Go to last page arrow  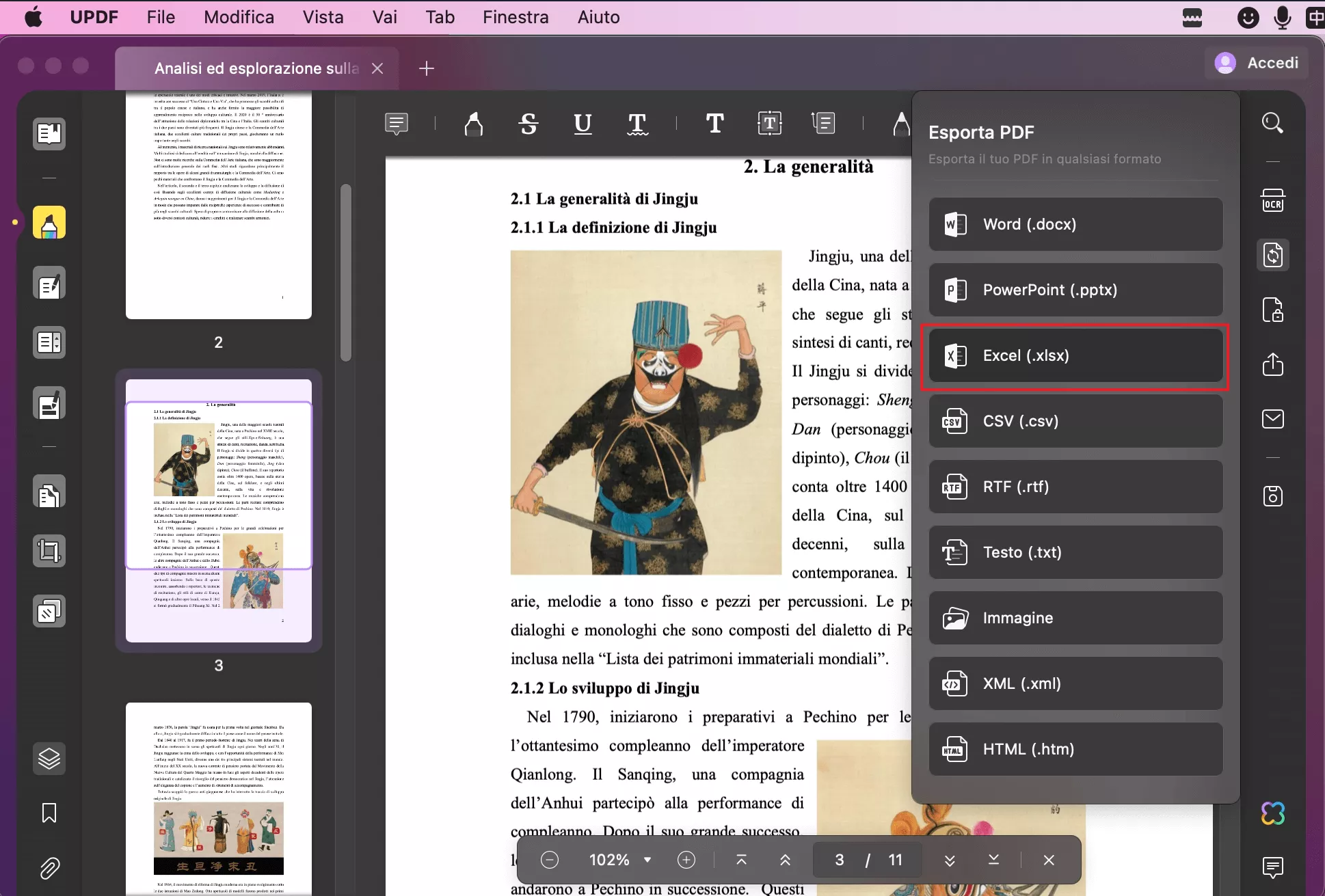click(x=993, y=860)
